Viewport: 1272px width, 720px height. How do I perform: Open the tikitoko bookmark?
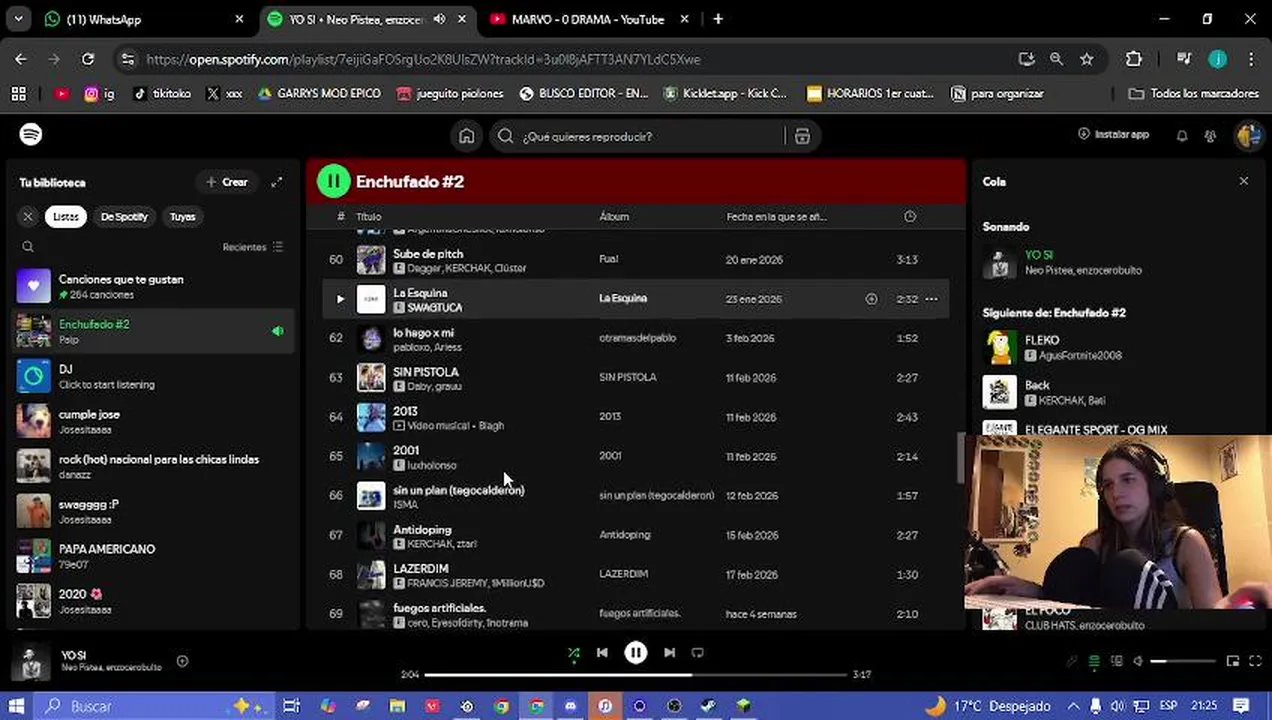(x=162, y=93)
